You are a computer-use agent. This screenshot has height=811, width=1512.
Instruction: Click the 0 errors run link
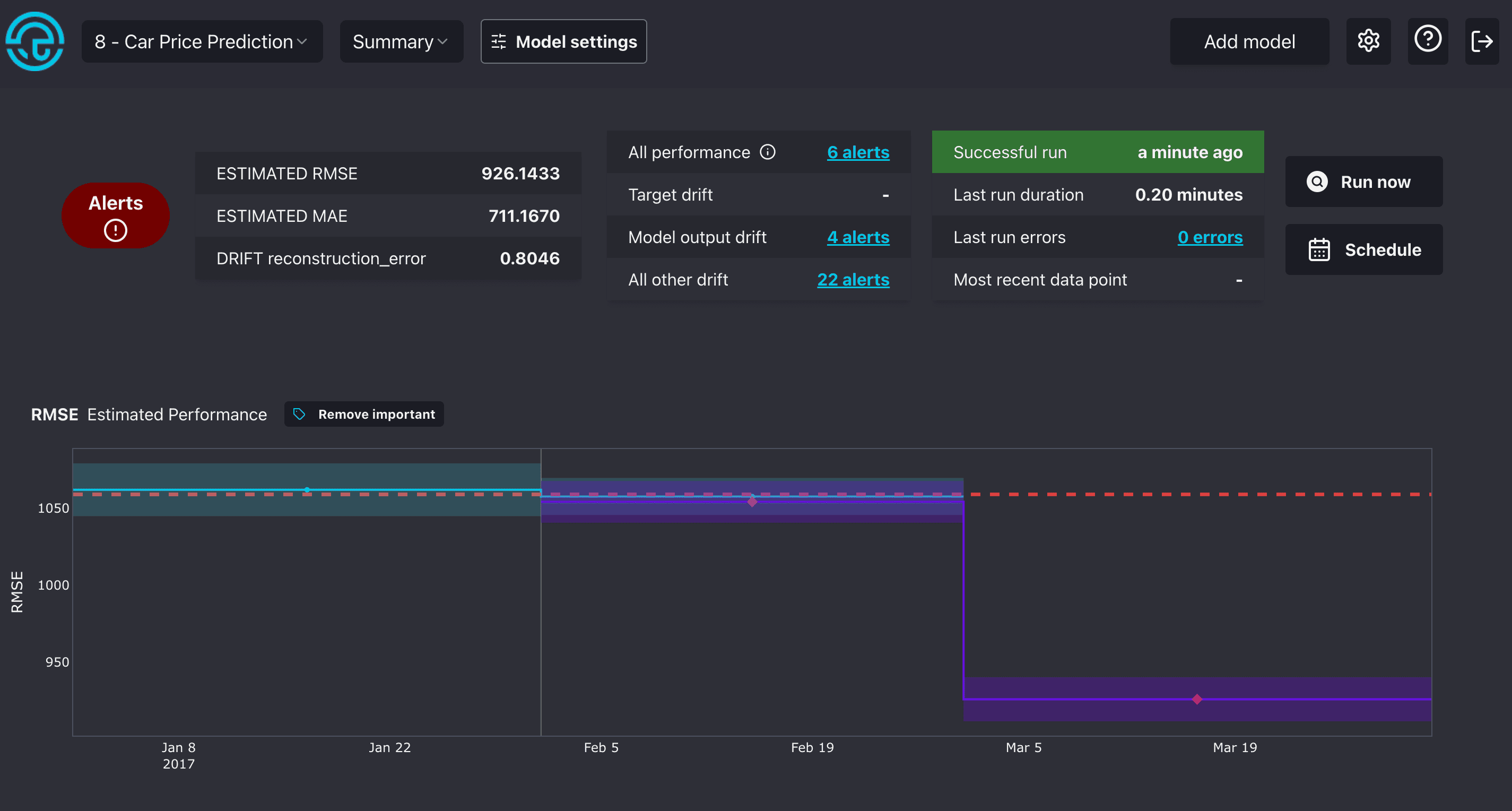click(1210, 238)
